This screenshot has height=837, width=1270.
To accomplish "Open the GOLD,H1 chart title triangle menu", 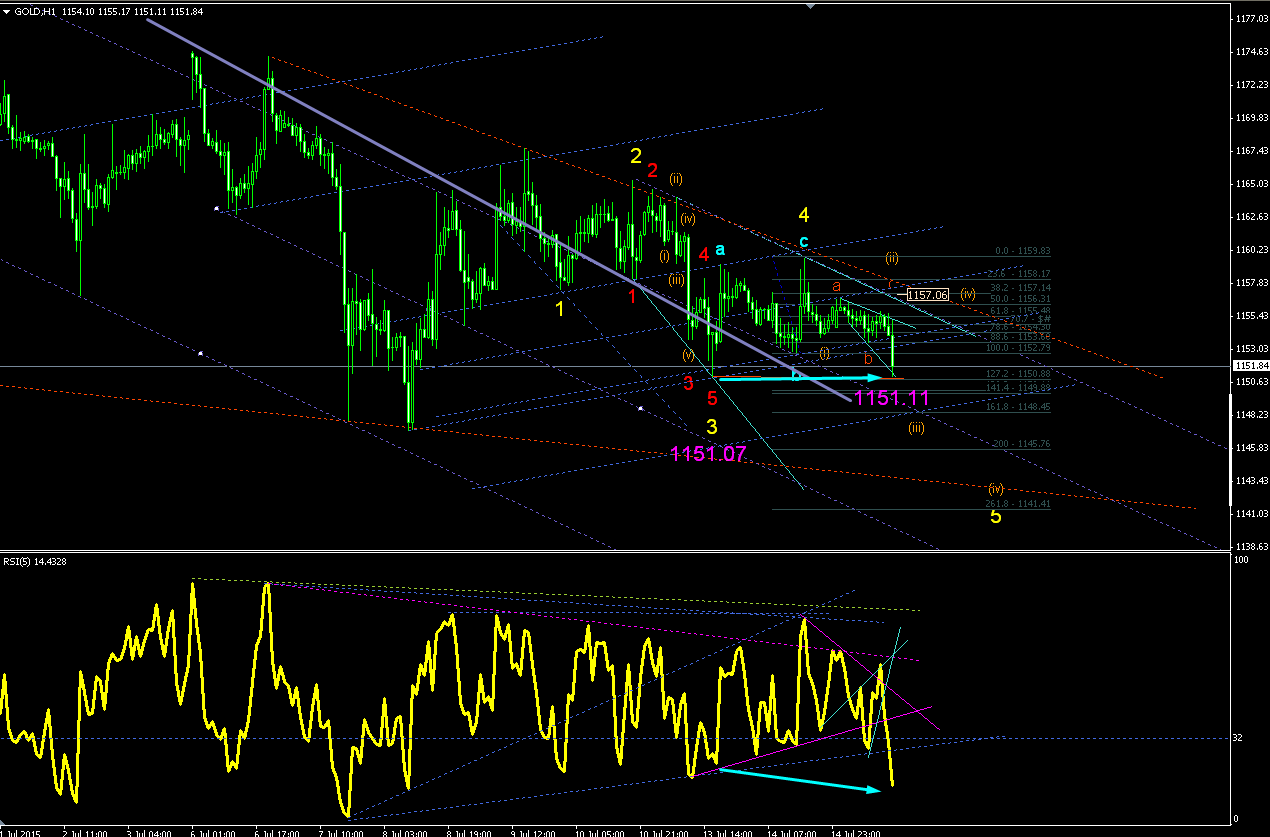I will point(7,10).
